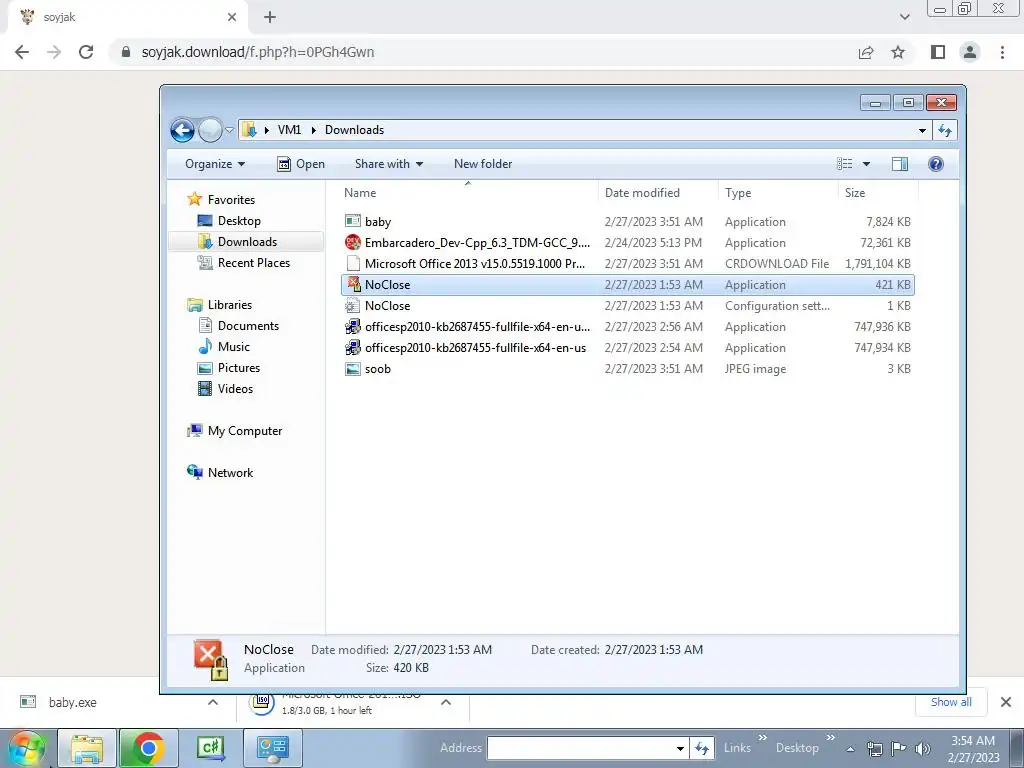Navigate back in Explorer window
The image size is (1024, 768).
coord(183,131)
